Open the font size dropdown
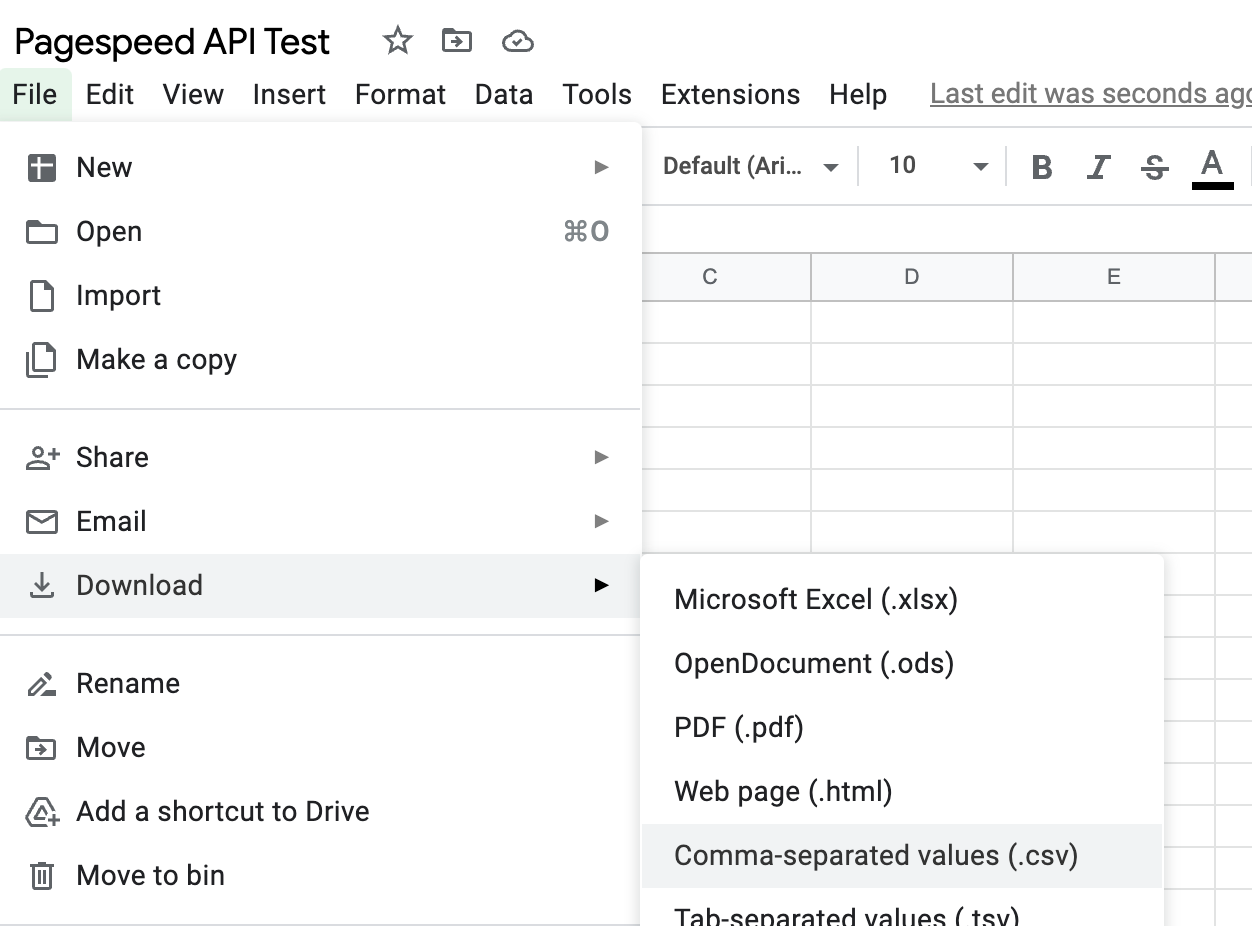 point(938,166)
